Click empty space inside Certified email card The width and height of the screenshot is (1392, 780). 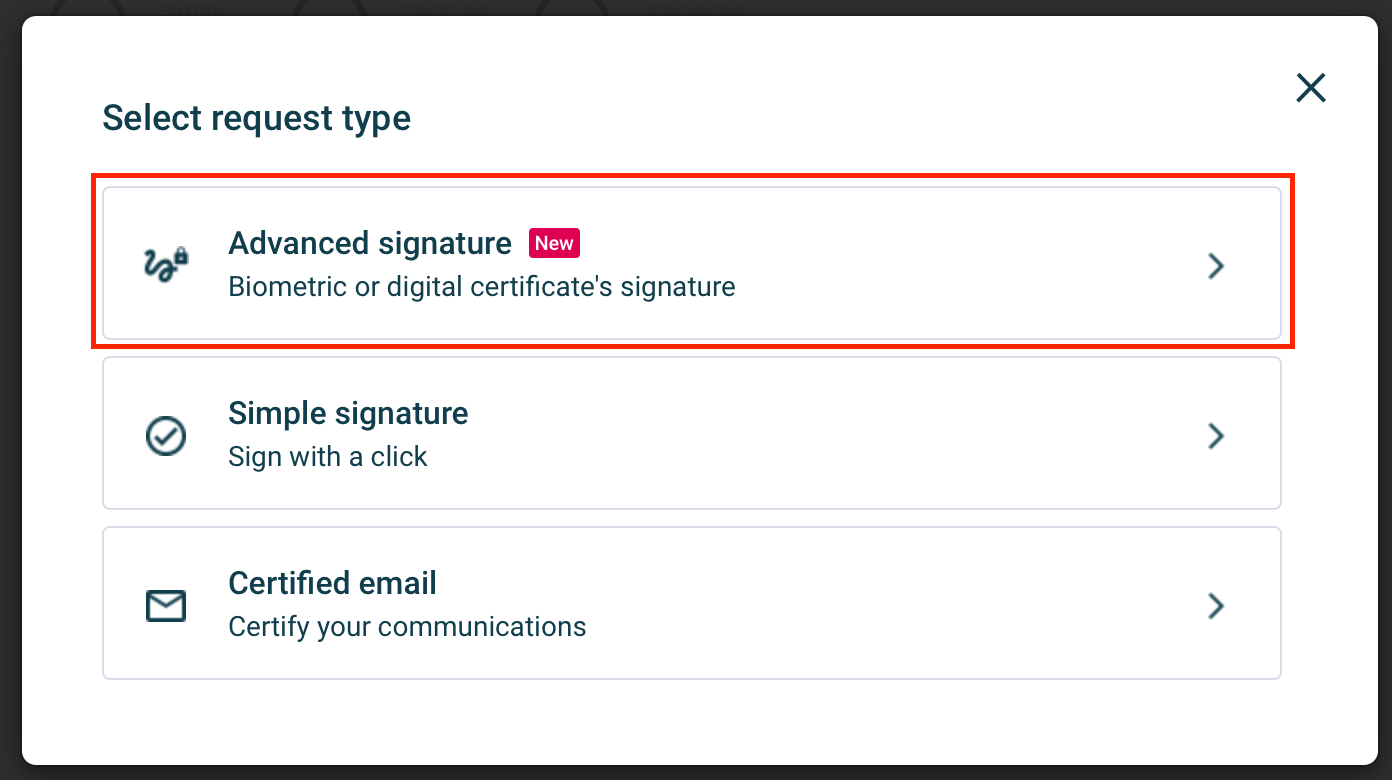tap(900, 604)
